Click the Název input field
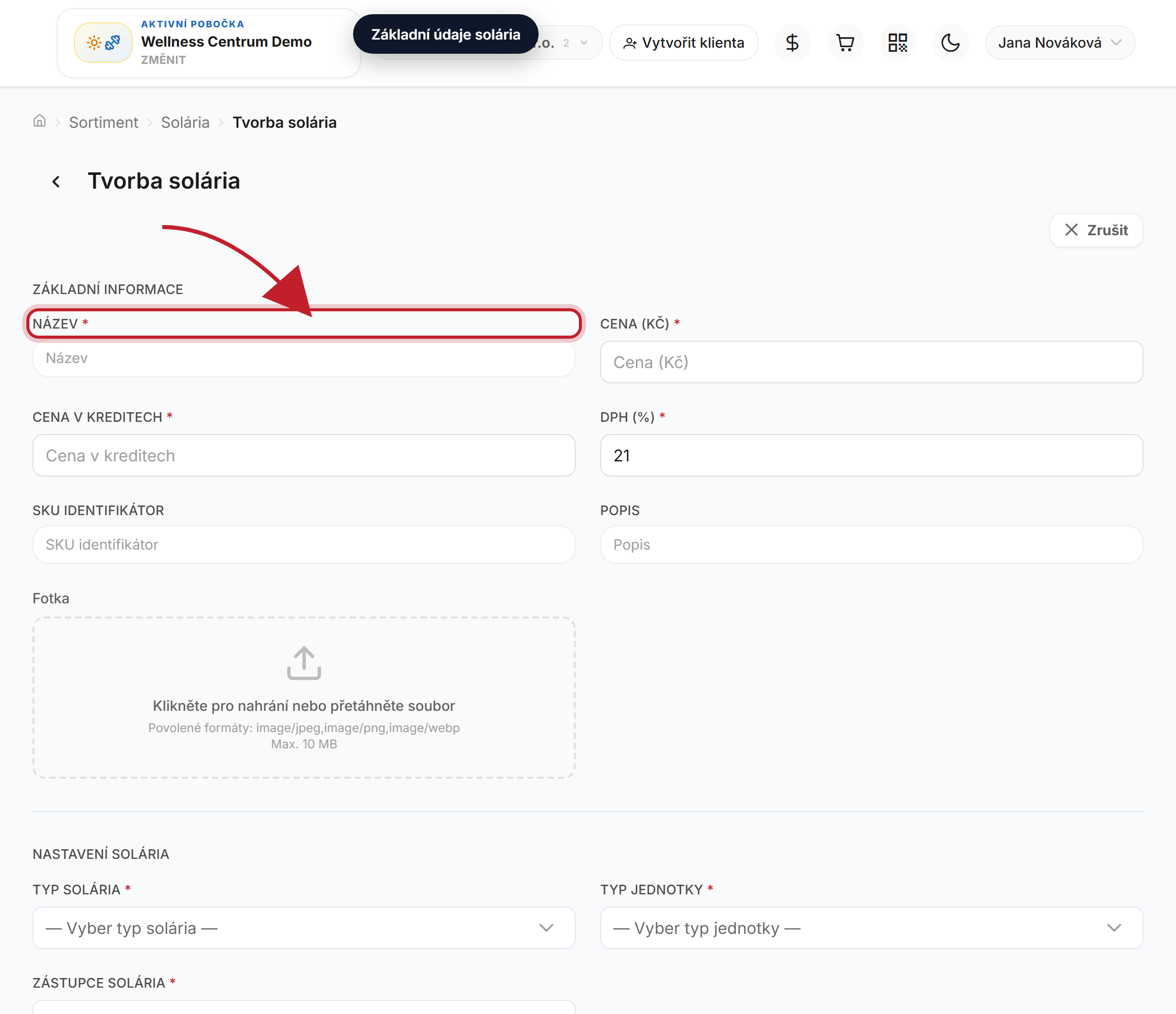 tap(304, 358)
